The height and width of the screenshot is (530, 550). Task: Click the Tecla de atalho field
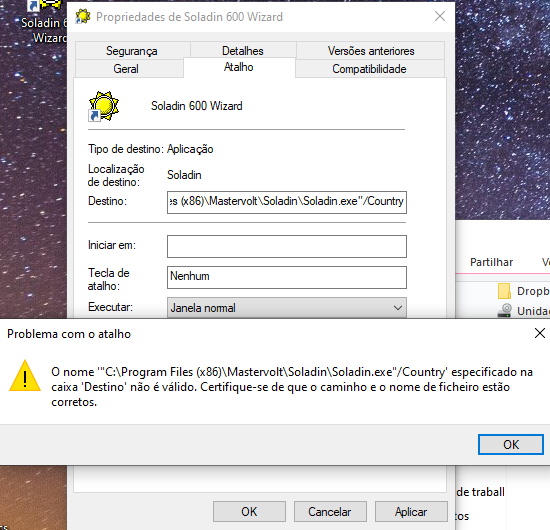(x=287, y=277)
